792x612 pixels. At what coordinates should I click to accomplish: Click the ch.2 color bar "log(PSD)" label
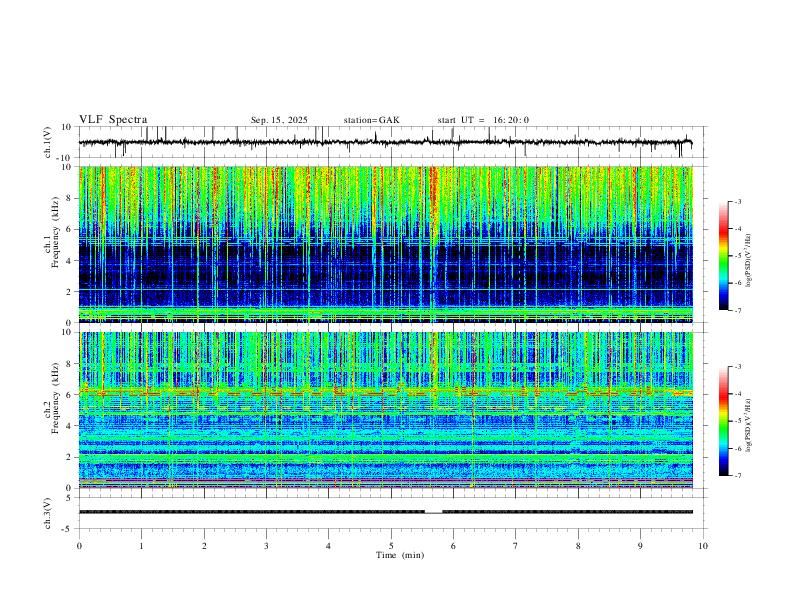[x=749, y=426]
